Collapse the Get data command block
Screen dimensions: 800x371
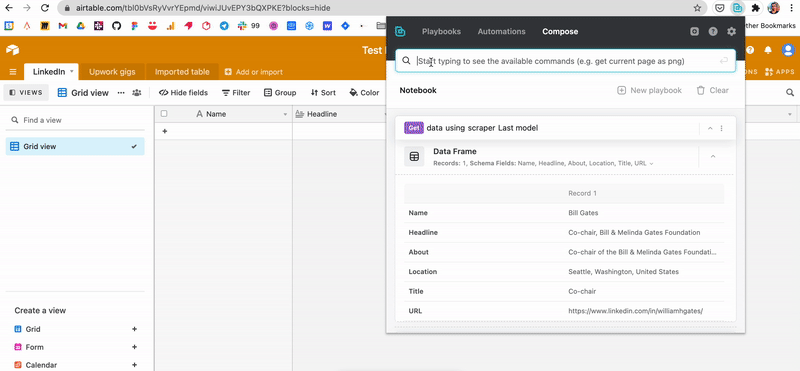[x=710, y=128]
